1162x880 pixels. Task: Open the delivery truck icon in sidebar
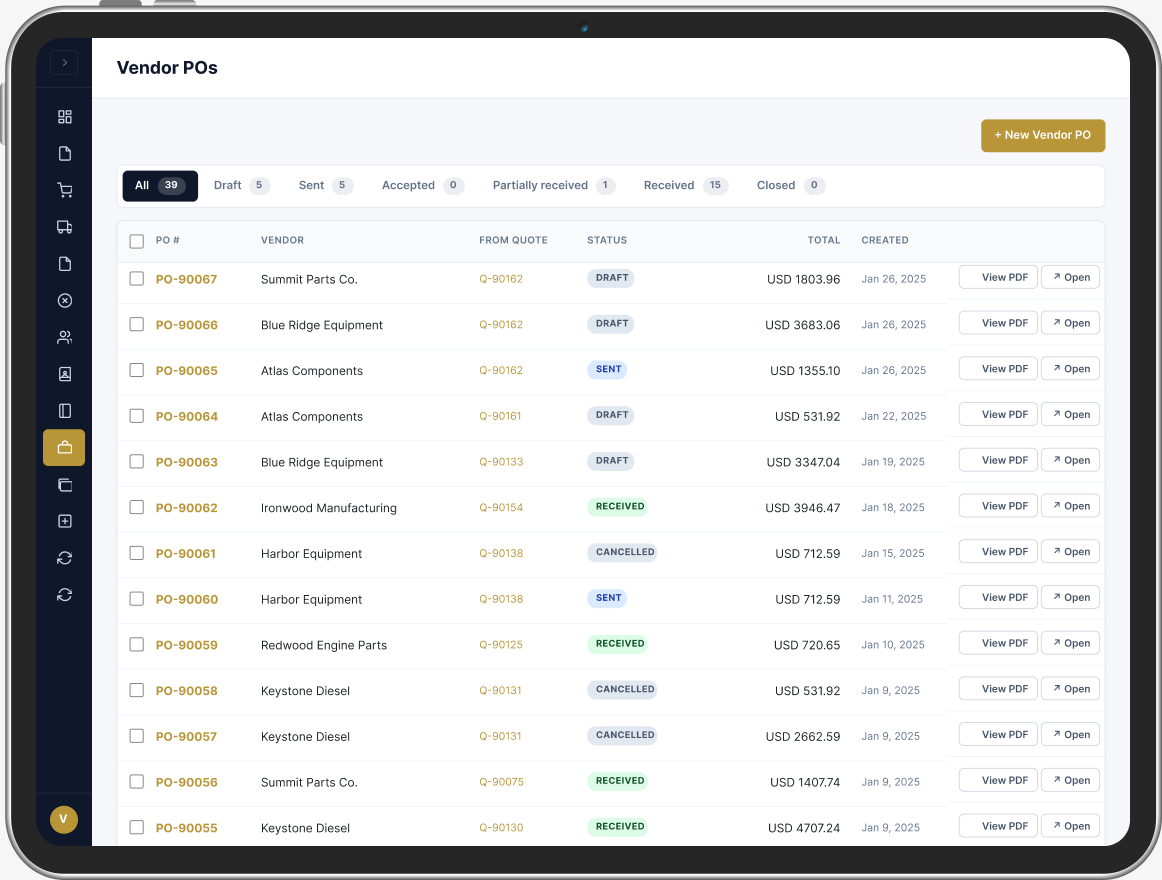point(64,227)
